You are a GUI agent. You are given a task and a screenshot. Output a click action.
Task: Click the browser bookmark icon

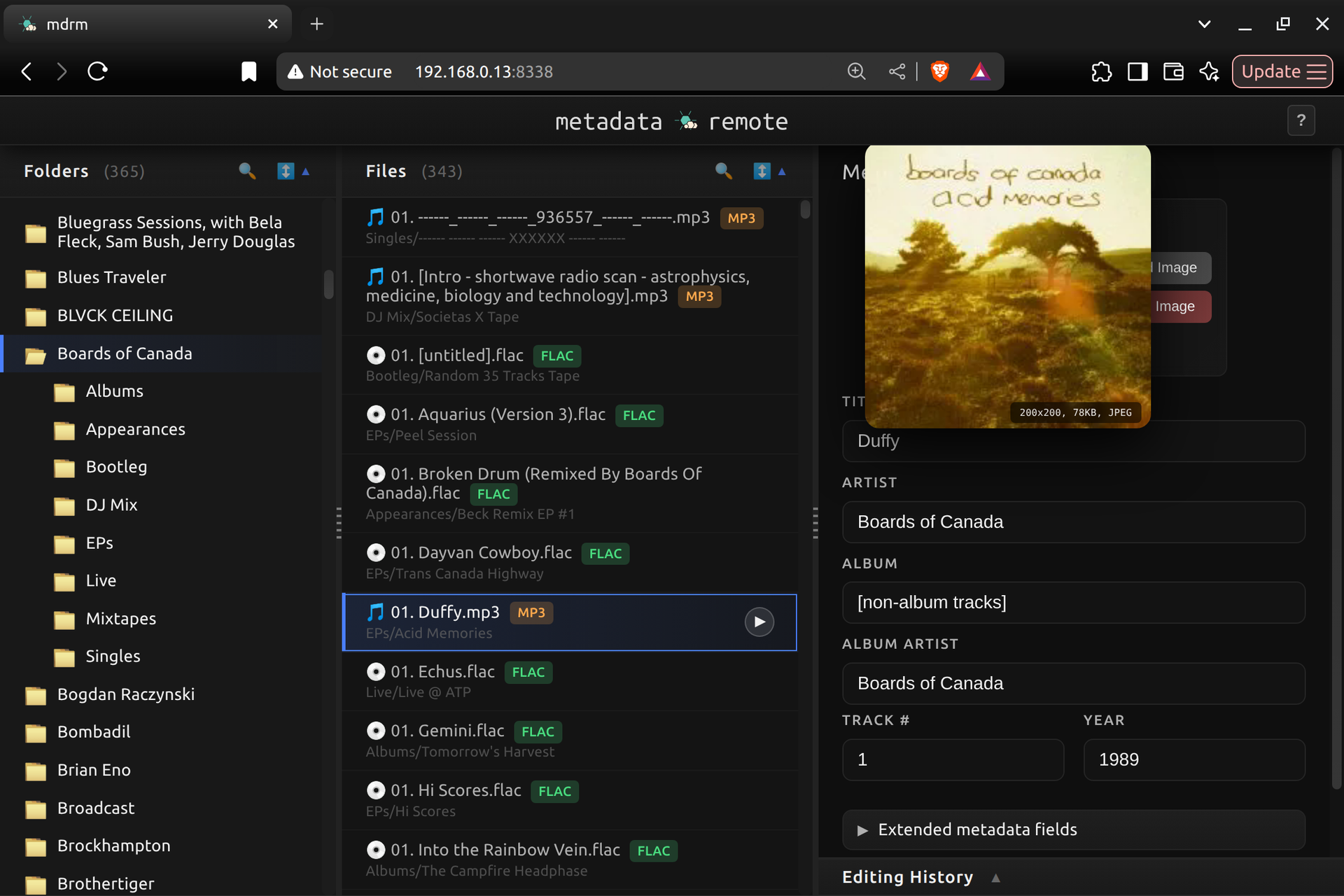[x=248, y=71]
